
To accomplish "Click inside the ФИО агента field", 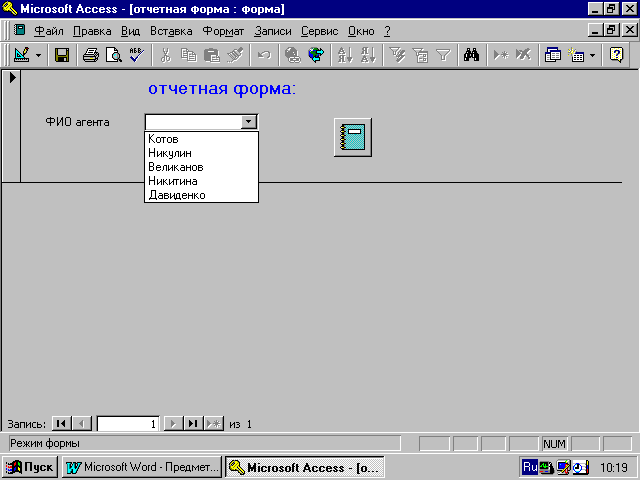I will (193, 122).
